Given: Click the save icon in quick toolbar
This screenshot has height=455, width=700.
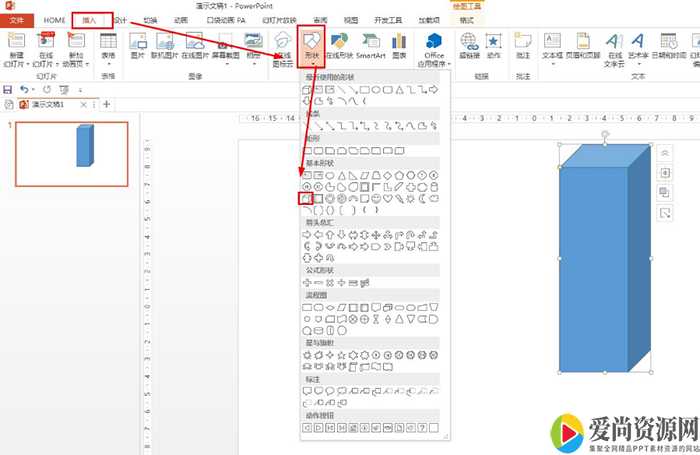Looking at the screenshot, I should tap(9, 89).
